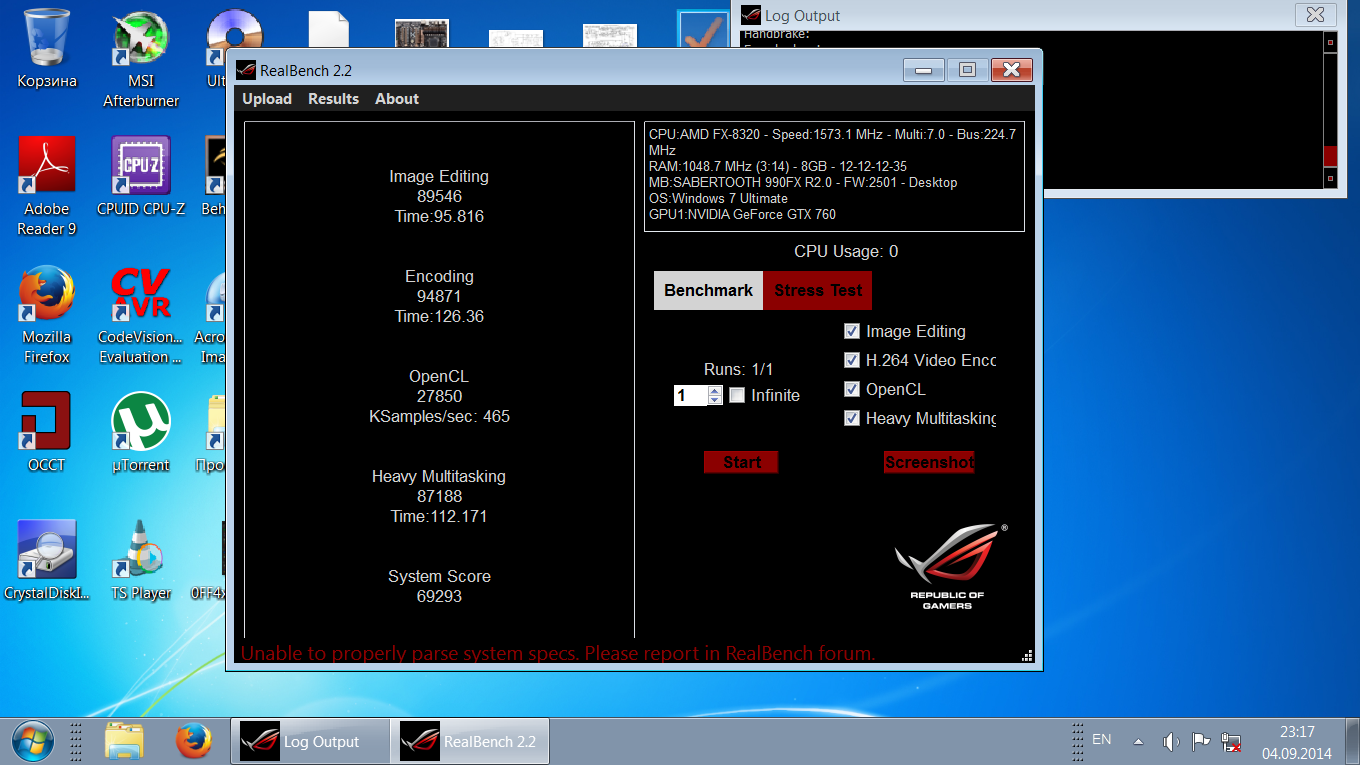The image size is (1360, 765).
Task: Select the highlighted checkmark desktop icon
Action: (704, 29)
